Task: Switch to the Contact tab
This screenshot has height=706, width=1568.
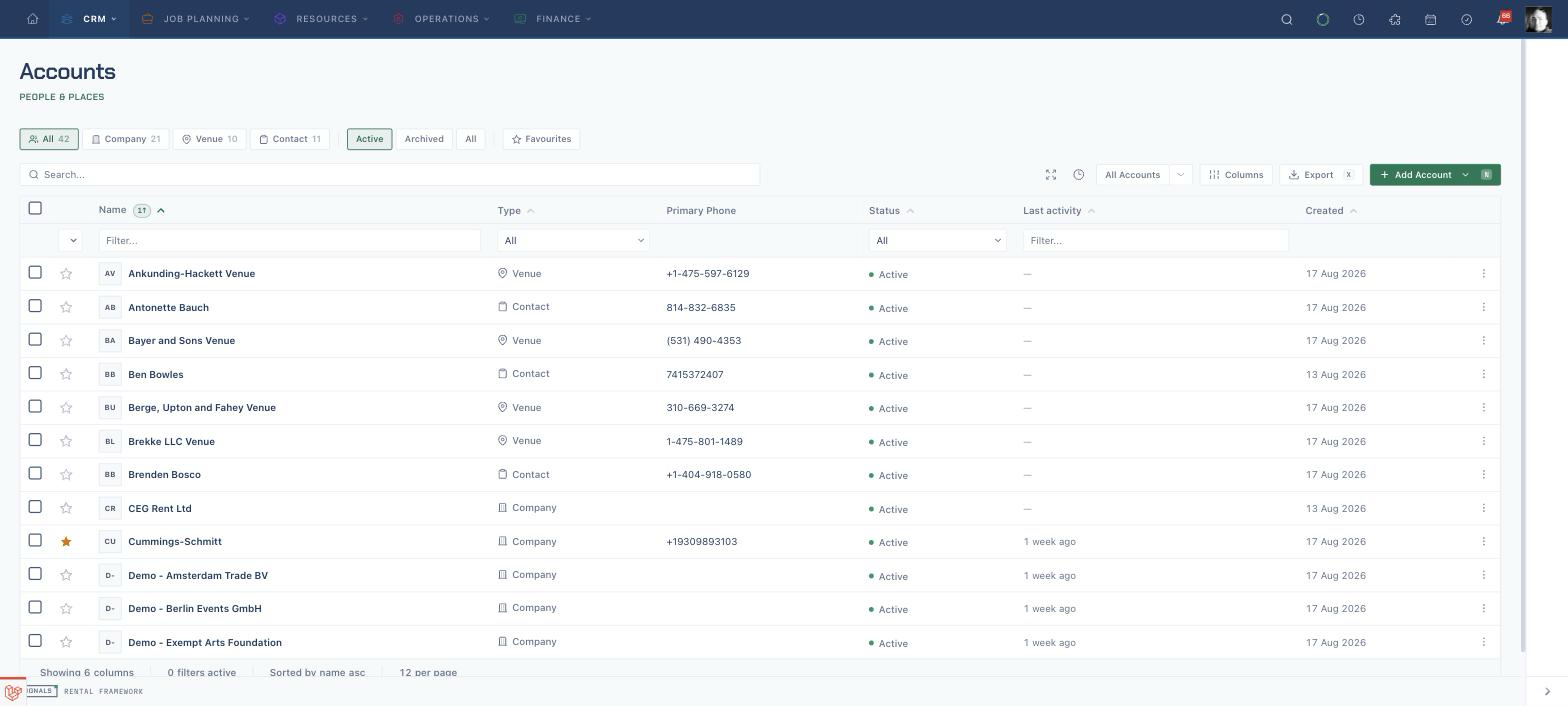Action: (290, 139)
